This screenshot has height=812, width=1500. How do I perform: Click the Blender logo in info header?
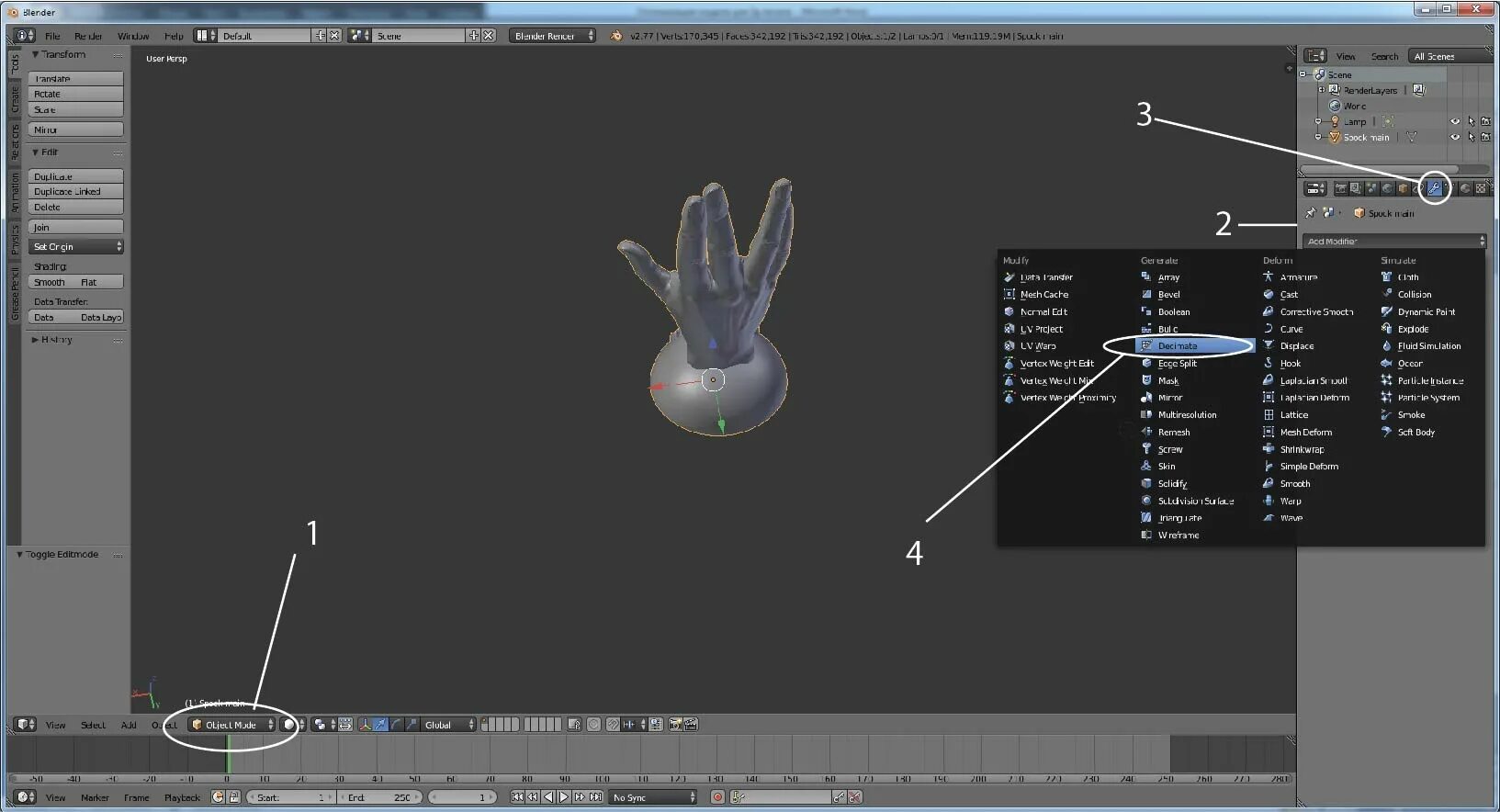(615, 36)
